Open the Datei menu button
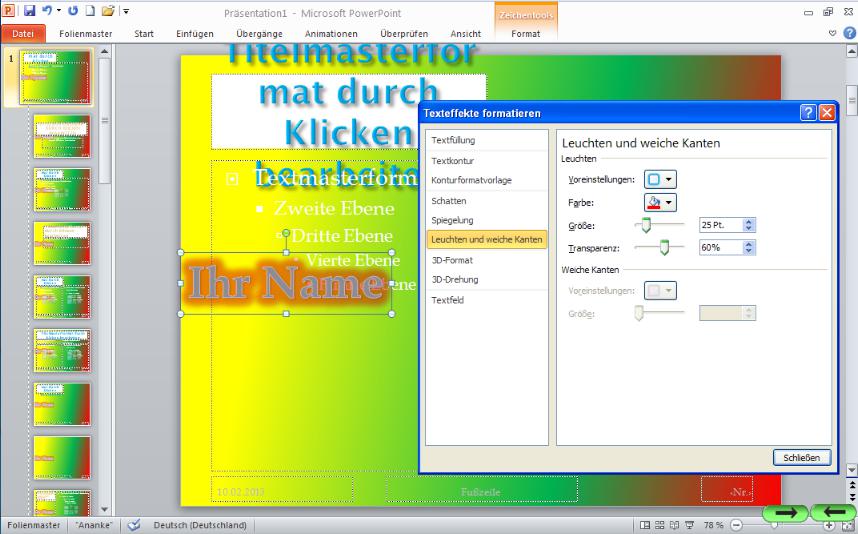The height and width of the screenshot is (534, 858). pyautogui.click(x=22, y=33)
